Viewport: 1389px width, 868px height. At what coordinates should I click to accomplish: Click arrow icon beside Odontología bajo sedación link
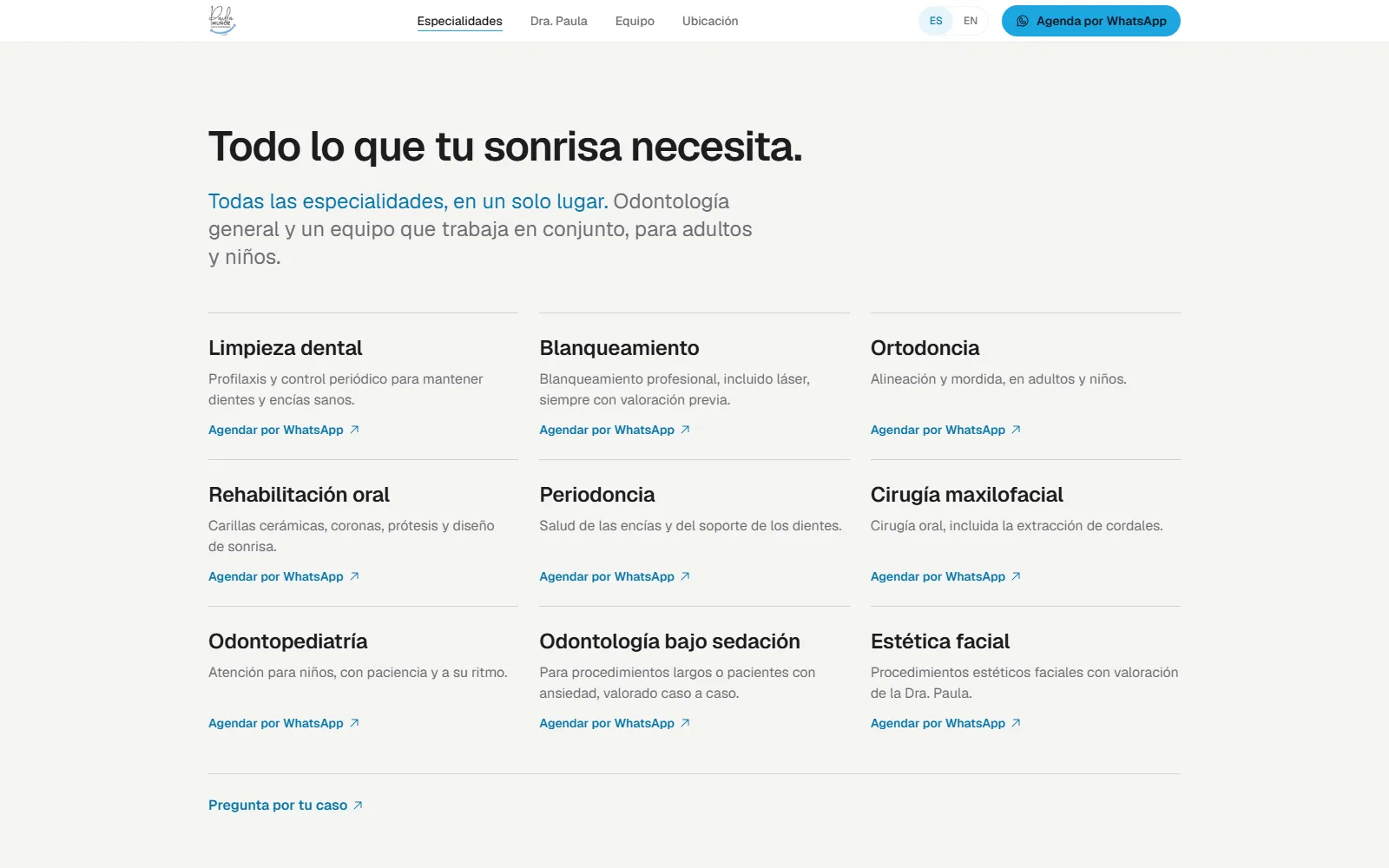click(x=685, y=723)
